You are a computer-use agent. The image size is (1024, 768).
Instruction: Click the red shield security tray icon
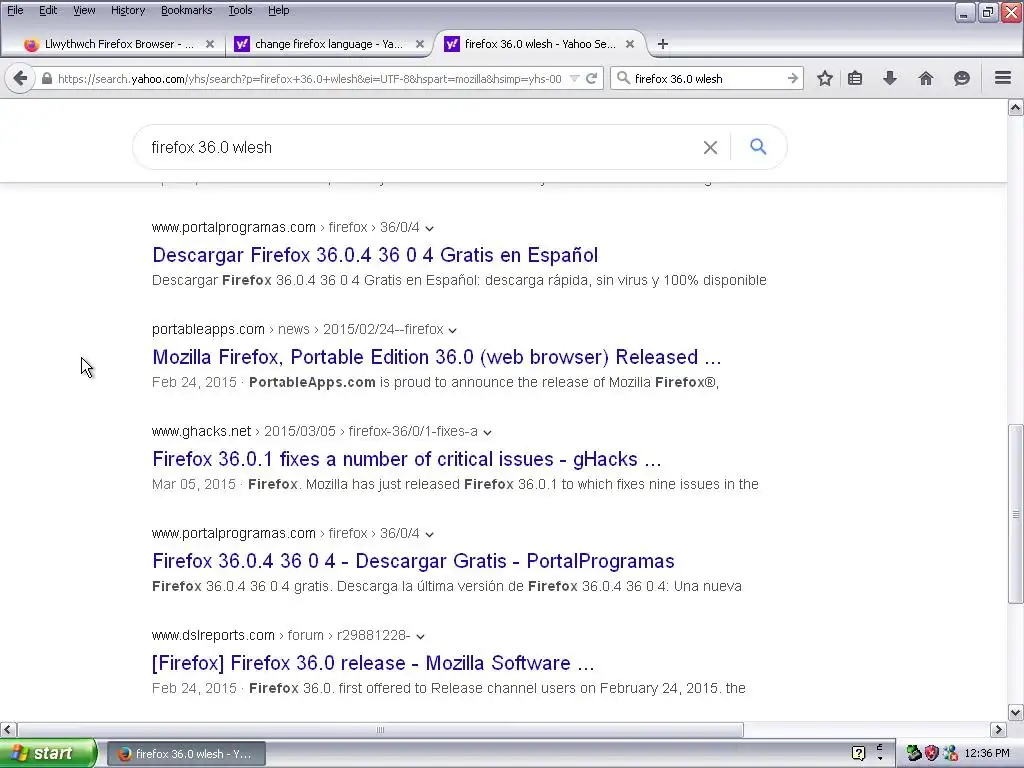pyautogui.click(x=931, y=753)
